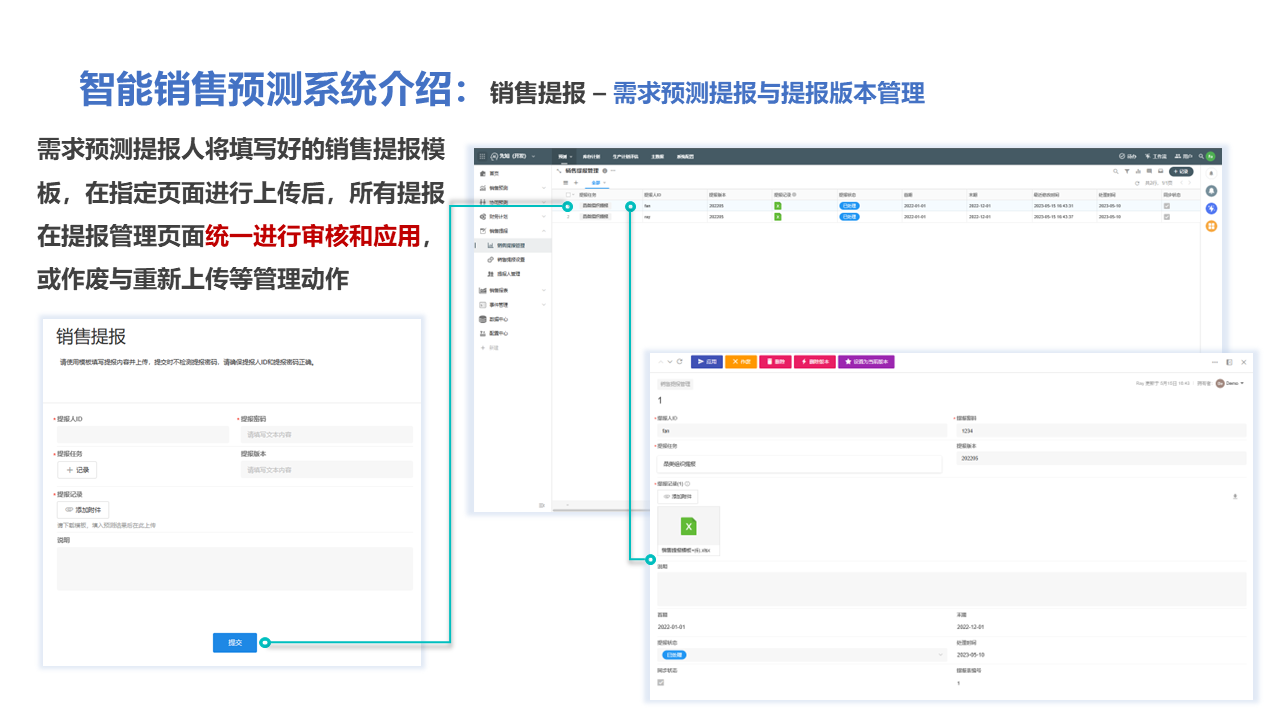The image size is (1280, 720).
Task: Click the 提报密码 input field in the submission form
Action: 327,435
